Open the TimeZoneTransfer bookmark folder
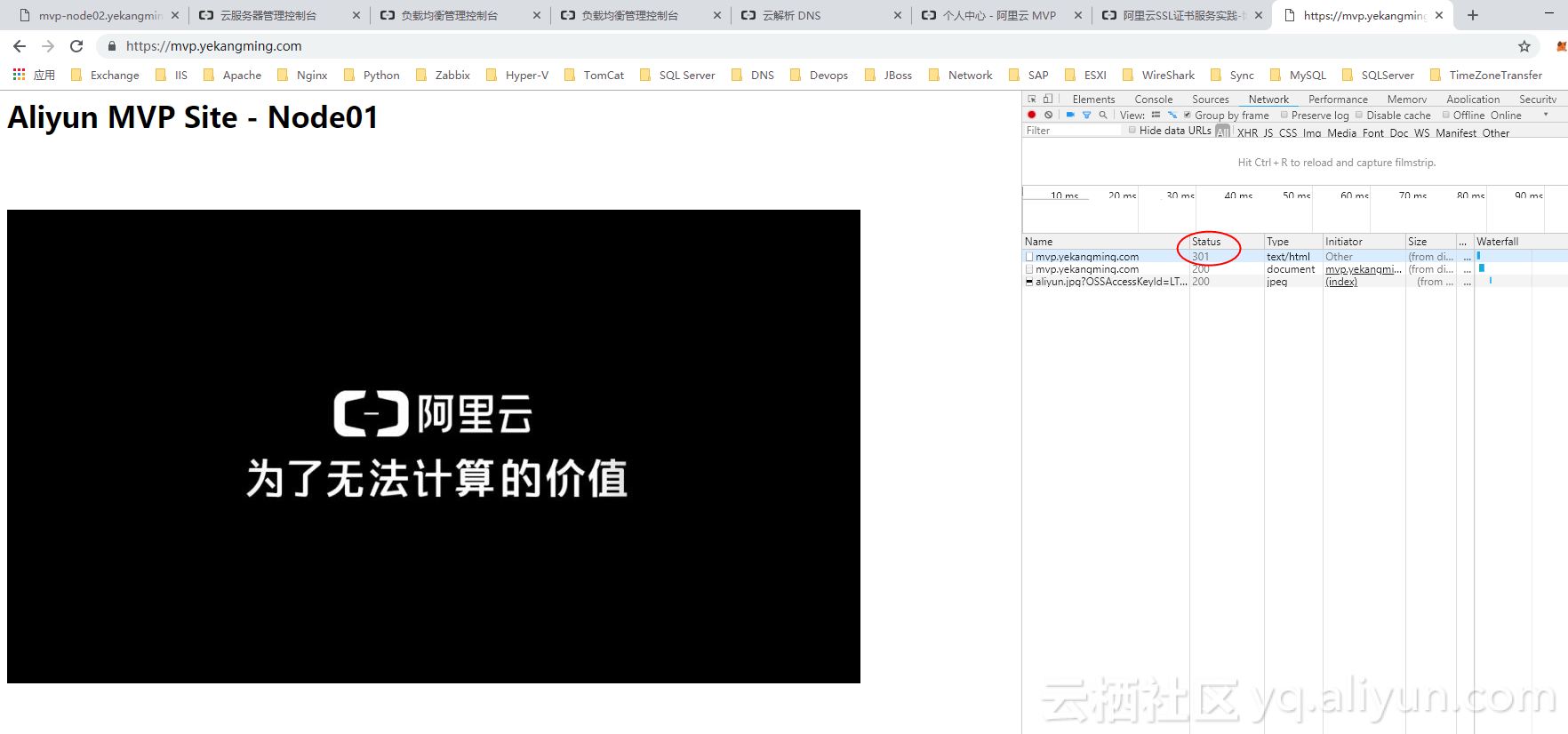 pyautogui.click(x=1485, y=75)
